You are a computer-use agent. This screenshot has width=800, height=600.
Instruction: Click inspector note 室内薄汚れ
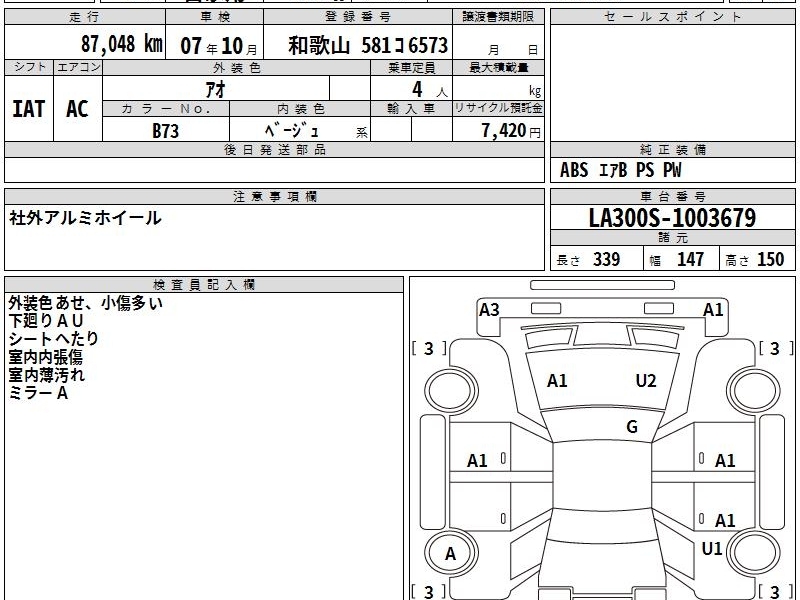click(x=46, y=375)
